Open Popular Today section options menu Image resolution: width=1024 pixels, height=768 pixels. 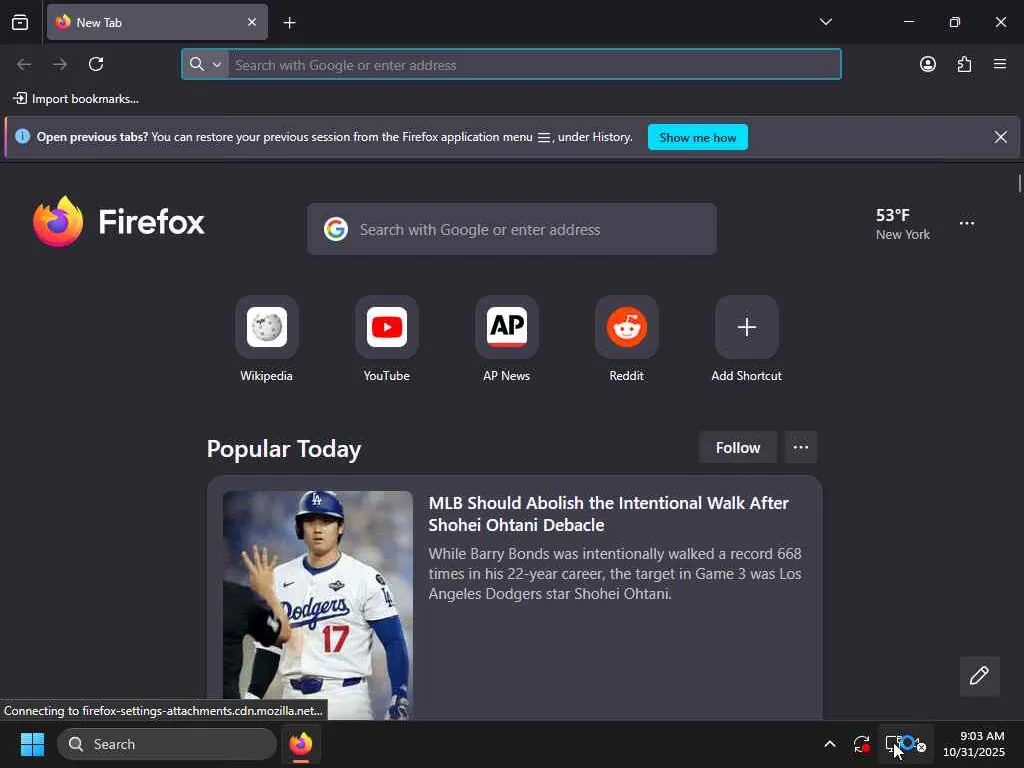tap(801, 447)
